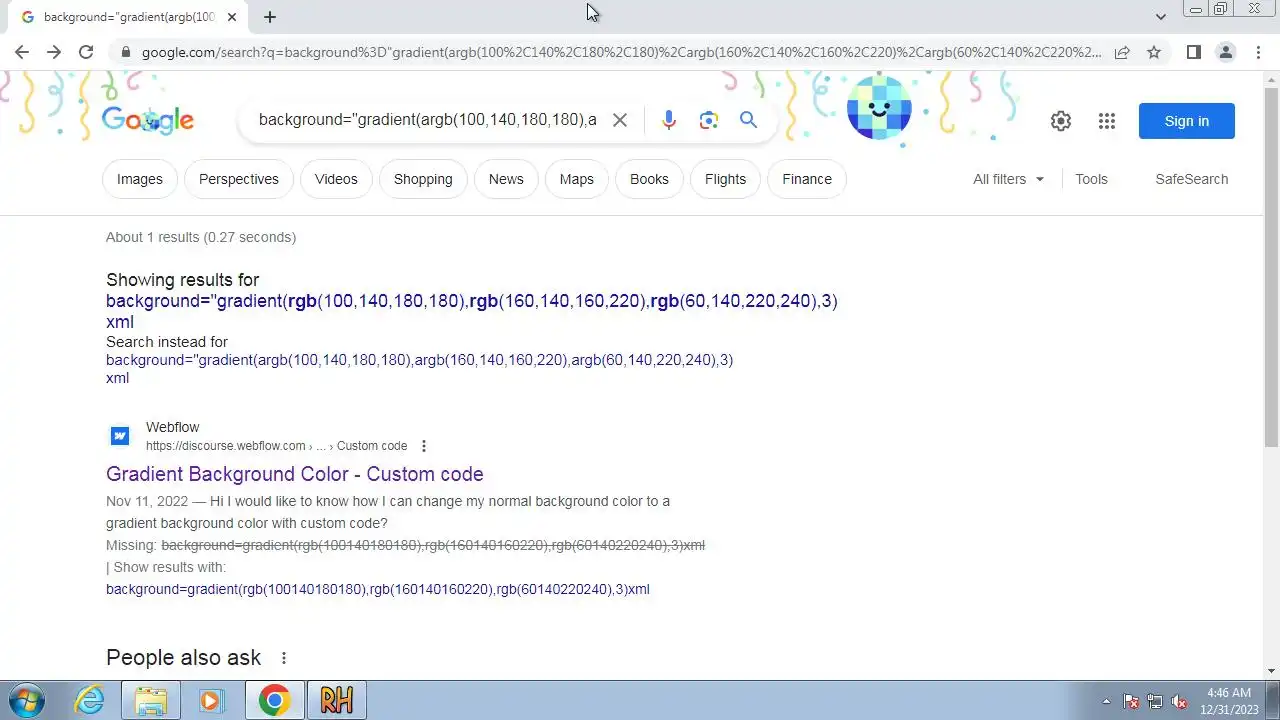This screenshot has height=720, width=1280.
Task: Close the Google search results tab
Action: 232,17
